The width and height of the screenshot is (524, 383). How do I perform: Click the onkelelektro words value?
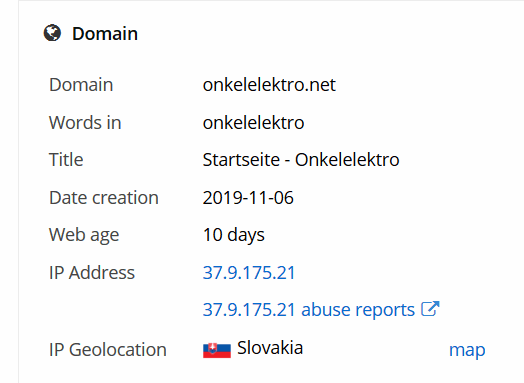(x=253, y=122)
